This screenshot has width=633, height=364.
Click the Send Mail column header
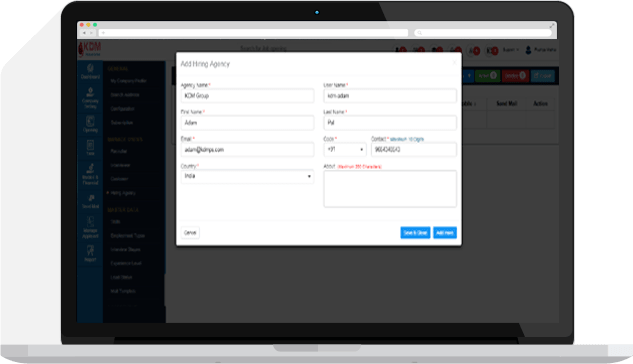(x=507, y=104)
